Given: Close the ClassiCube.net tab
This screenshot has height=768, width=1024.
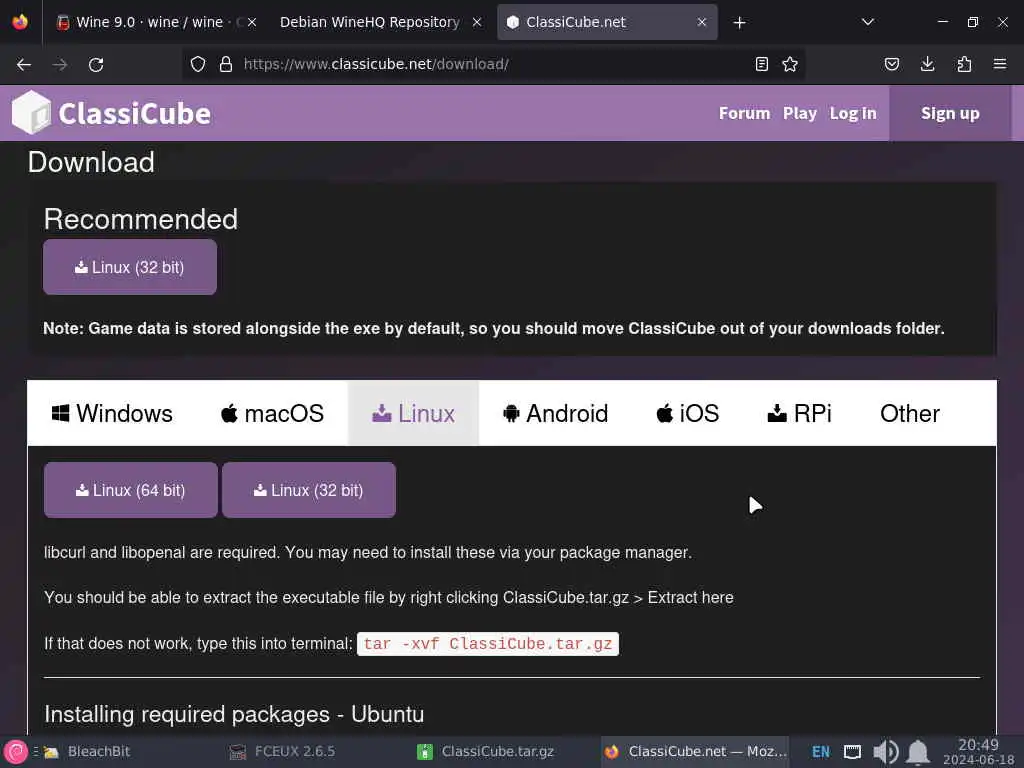Looking at the screenshot, I should (x=702, y=22).
